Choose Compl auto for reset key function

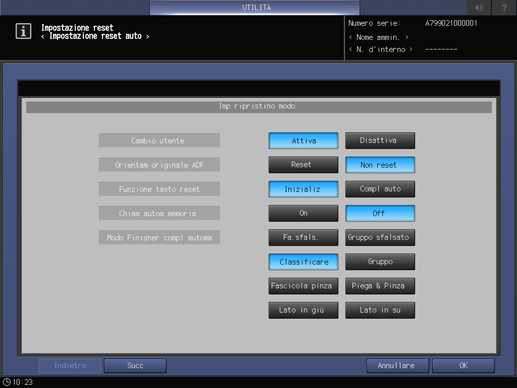coord(380,189)
